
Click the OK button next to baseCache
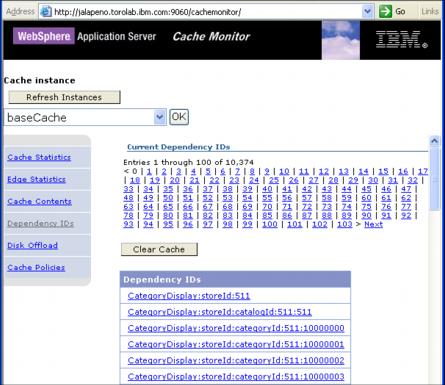tap(179, 117)
